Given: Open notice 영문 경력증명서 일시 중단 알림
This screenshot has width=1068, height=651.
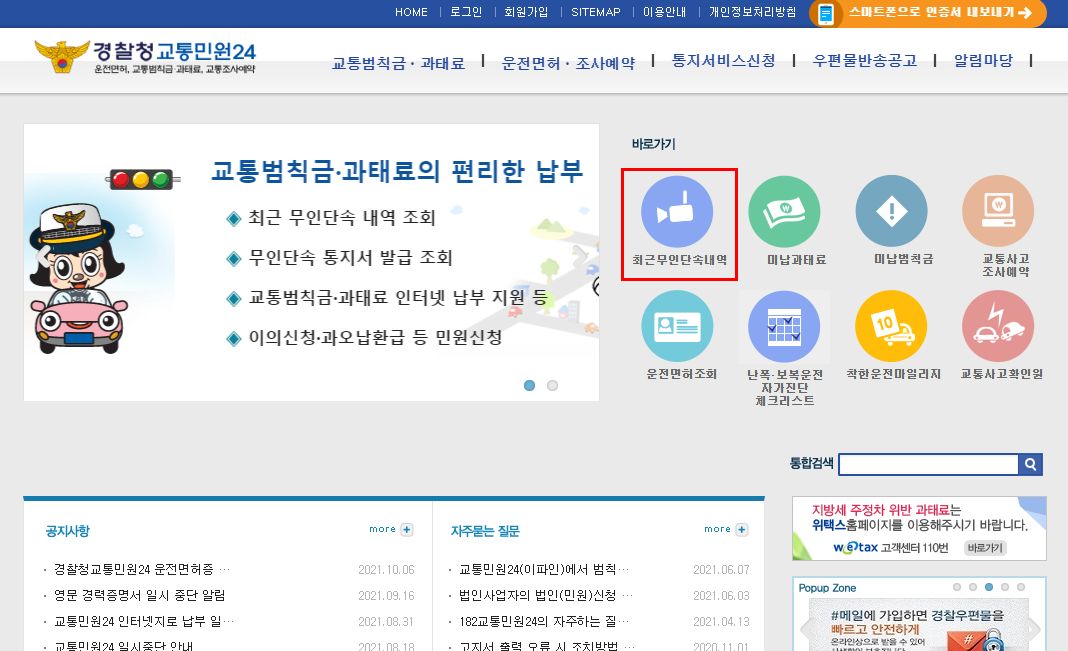Looking at the screenshot, I should (x=139, y=595).
